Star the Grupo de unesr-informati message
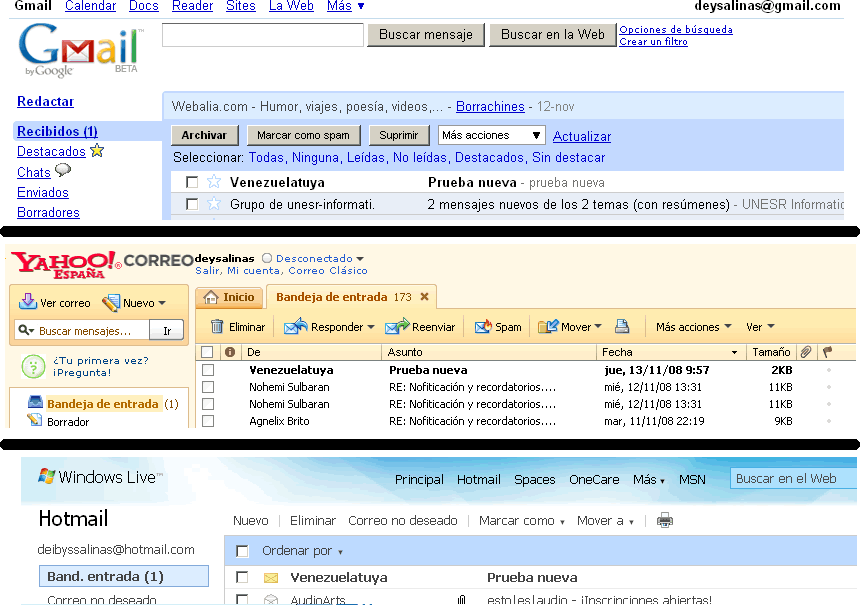Screen dimensions: 860x605 pyautogui.click(x=214, y=204)
